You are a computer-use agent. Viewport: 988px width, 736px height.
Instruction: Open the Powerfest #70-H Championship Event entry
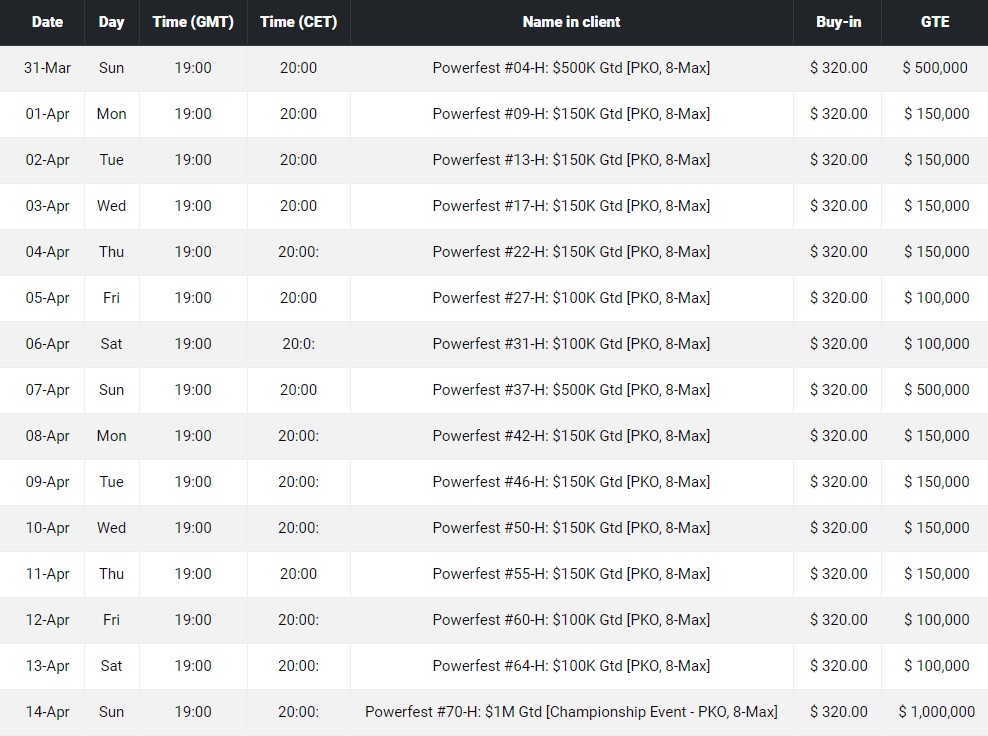coord(571,712)
